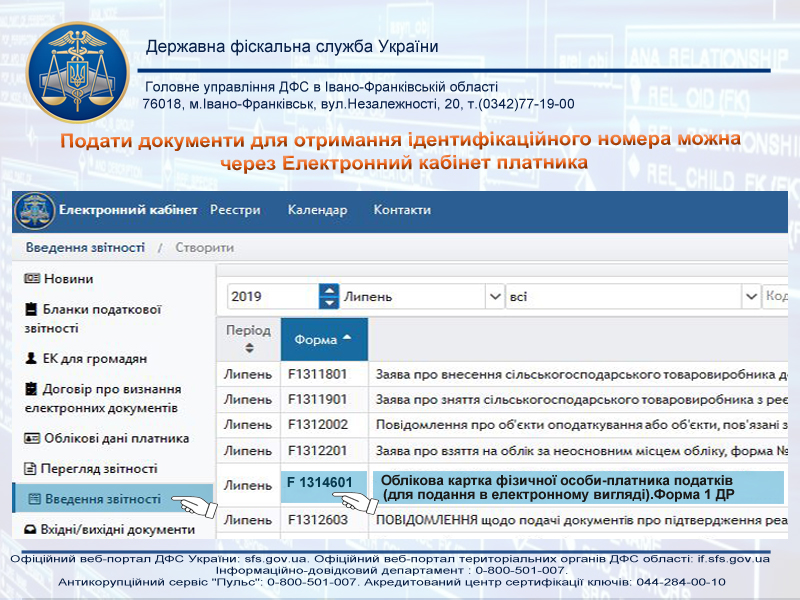Click the Перегляд звітності page icon

point(30,468)
